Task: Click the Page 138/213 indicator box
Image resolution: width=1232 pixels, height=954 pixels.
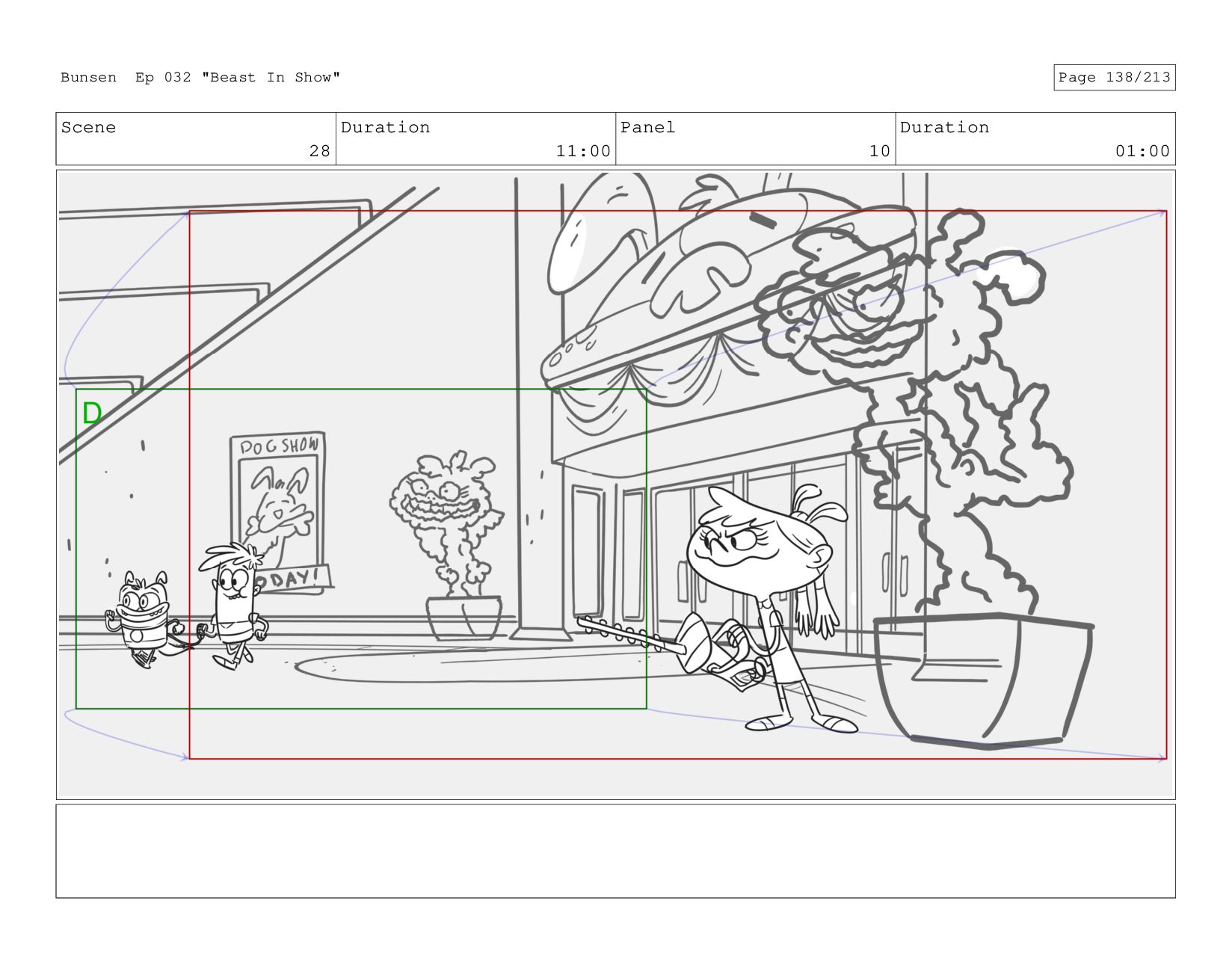Action: 1114,78
